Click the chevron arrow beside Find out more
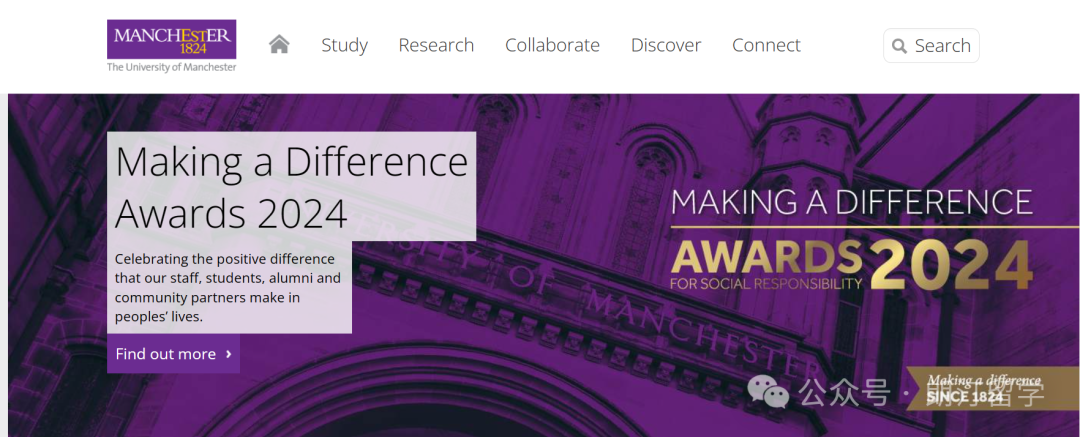 (229, 354)
